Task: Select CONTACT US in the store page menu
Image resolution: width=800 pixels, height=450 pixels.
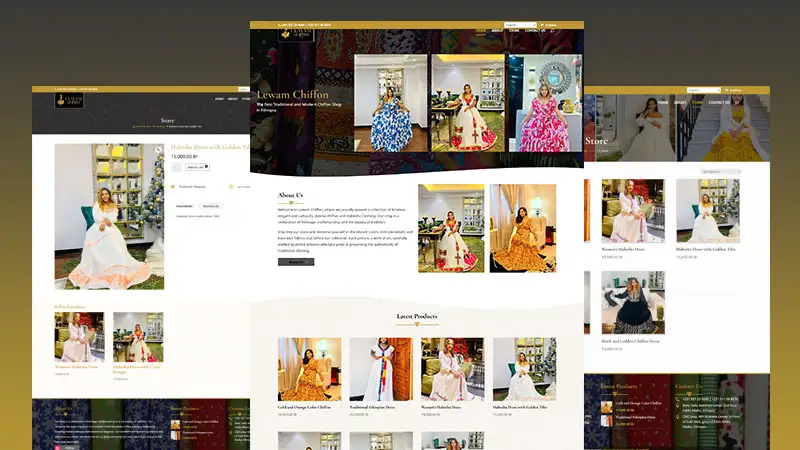Action: [x=719, y=103]
